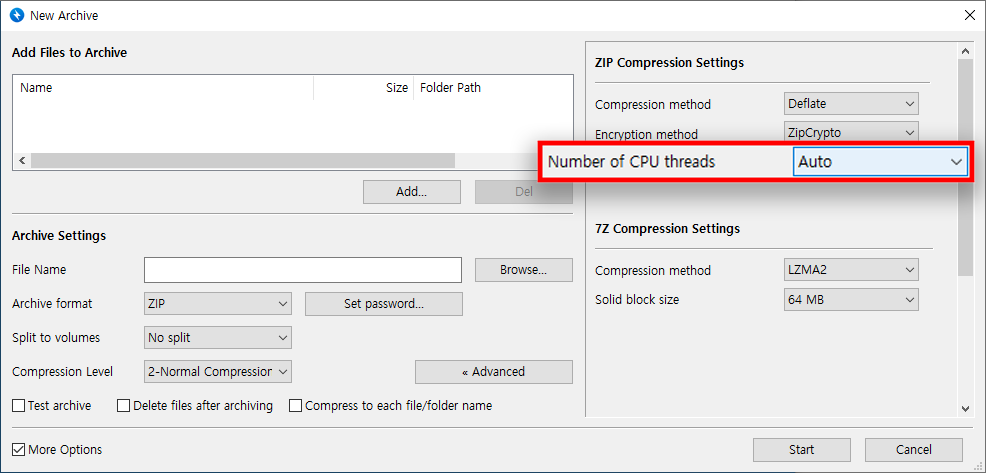Expand the LZMA2 compression method dropdown

851,270
